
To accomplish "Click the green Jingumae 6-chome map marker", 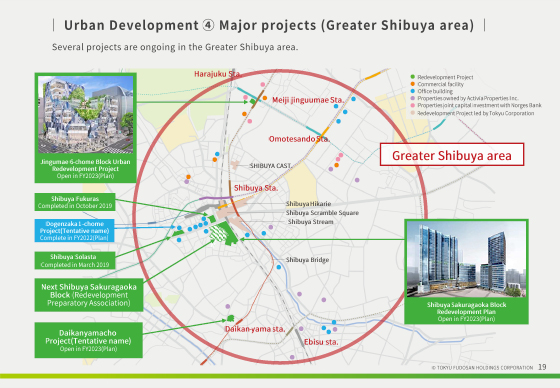I will [253, 102].
